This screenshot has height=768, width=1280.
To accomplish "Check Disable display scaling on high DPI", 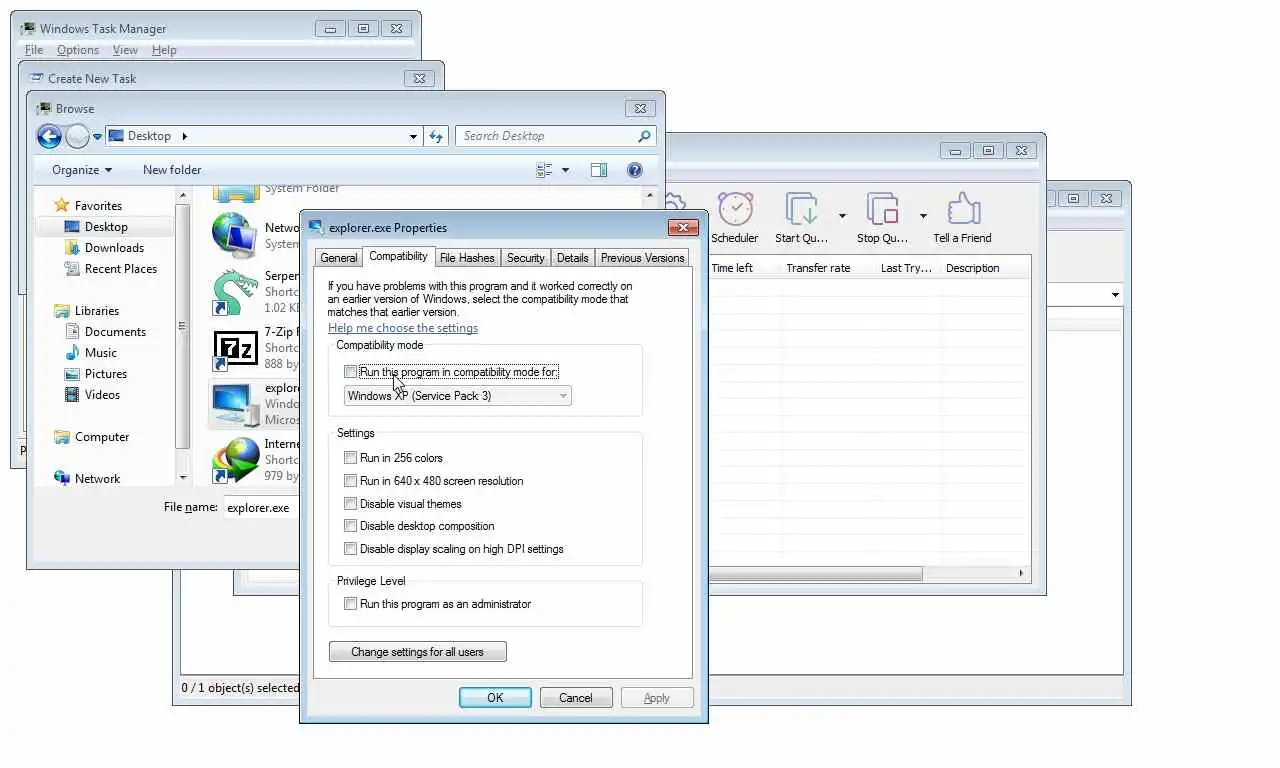I will click(350, 548).
